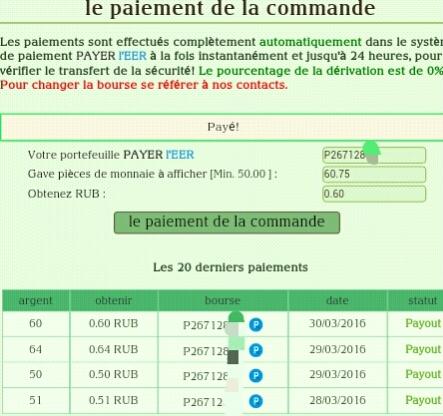This screenshot has height=416, width=443.
Task: Click the Payeer icon in the 0.50 RUB row
Action: click(x=256, y=376)
